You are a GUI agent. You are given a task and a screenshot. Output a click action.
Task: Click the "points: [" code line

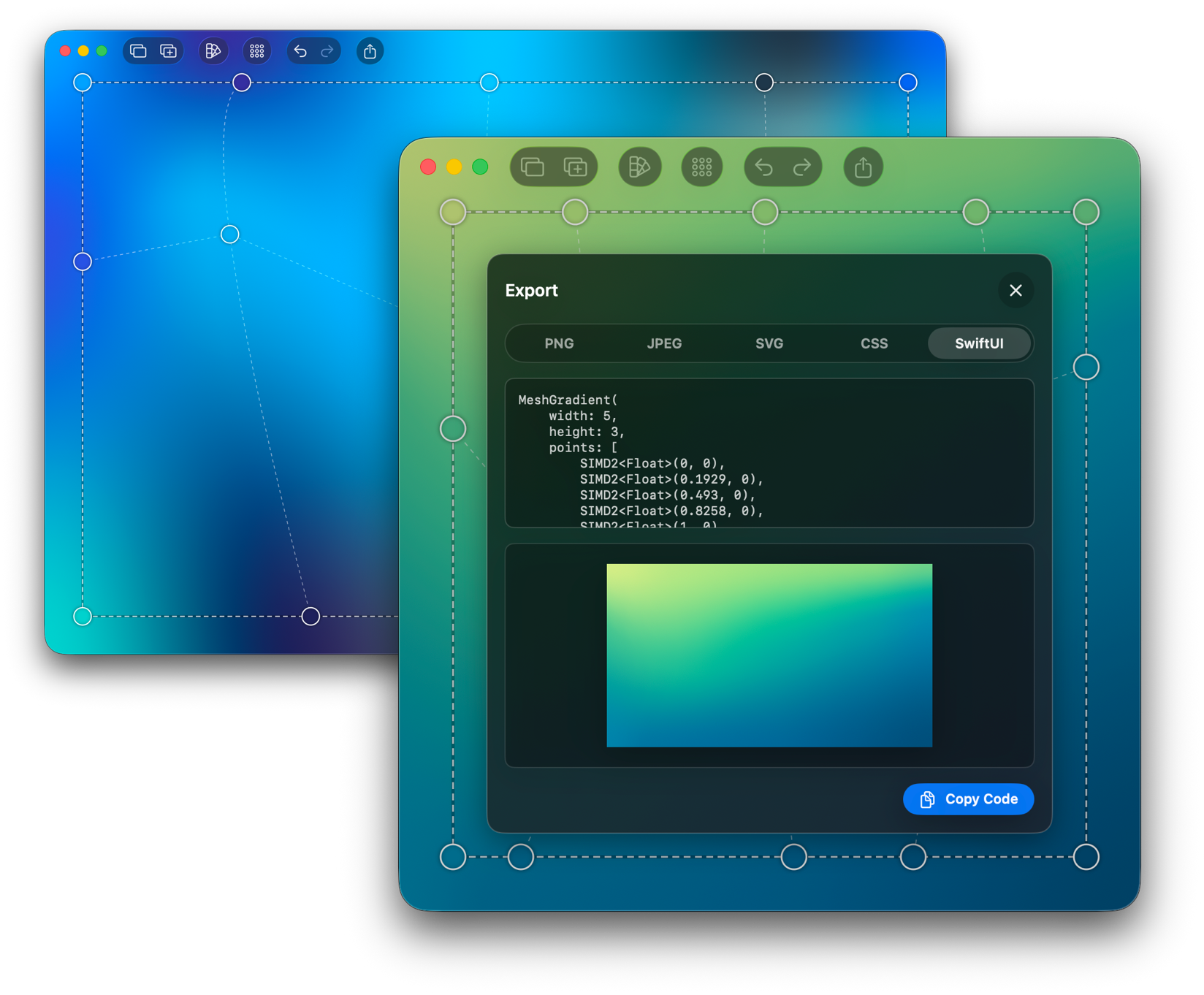[583, 448]
